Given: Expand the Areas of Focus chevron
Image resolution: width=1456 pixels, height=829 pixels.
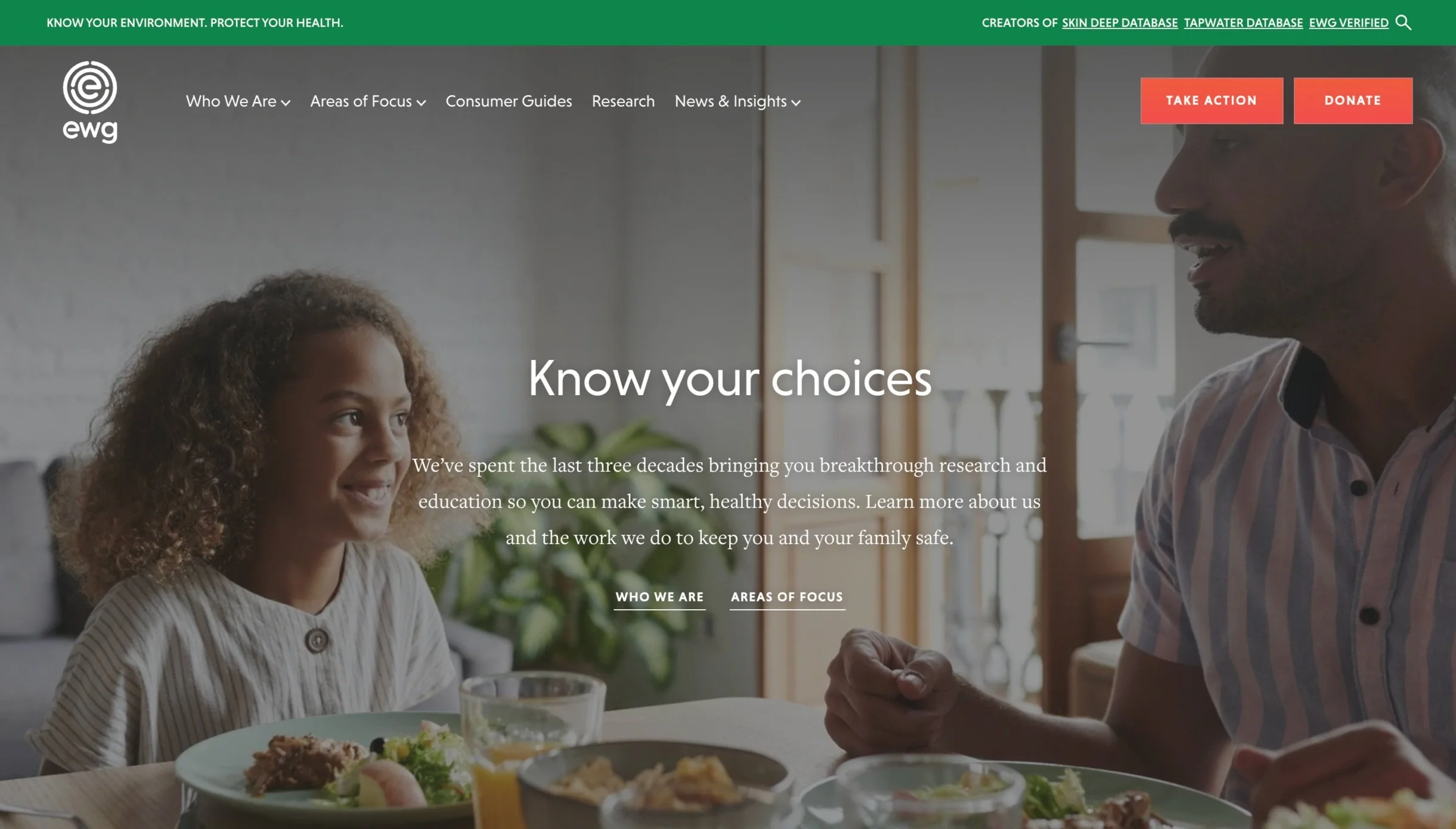Looking at the screenshot, I should click(x=421, y=103).
